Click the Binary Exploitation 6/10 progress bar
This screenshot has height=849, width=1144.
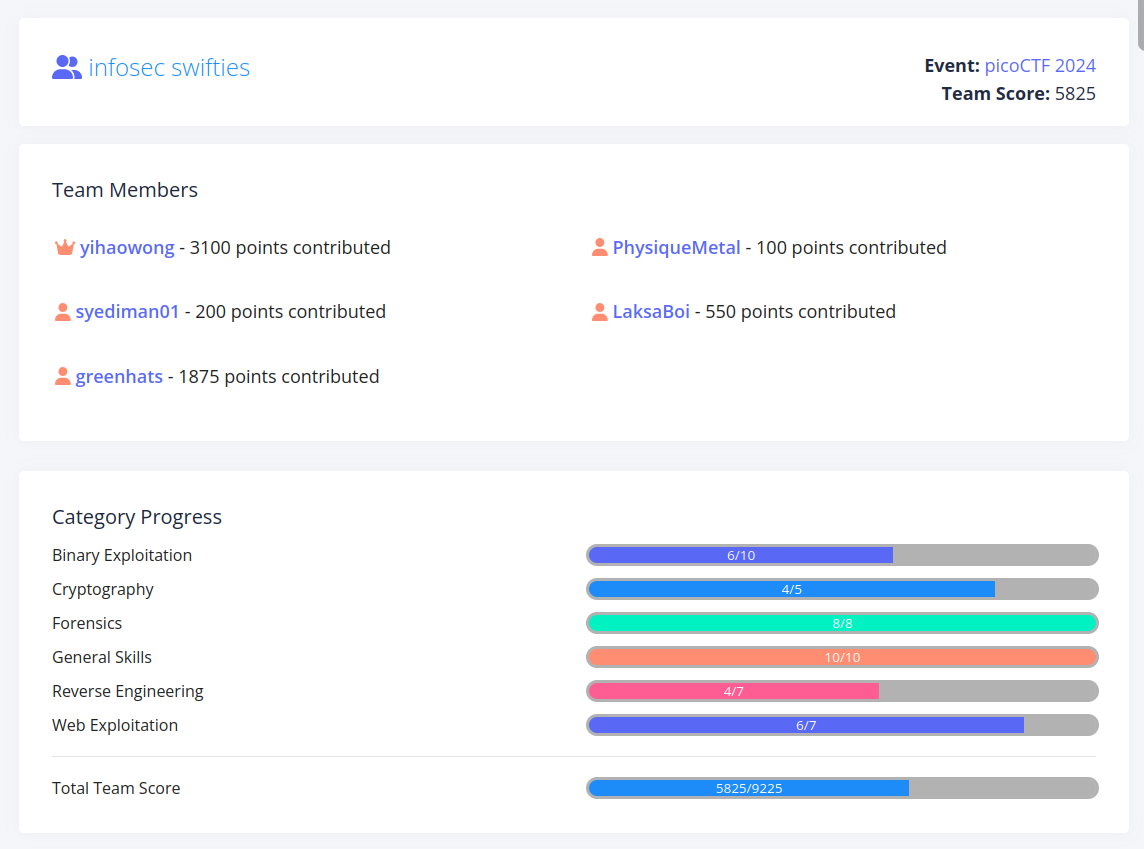842,555
